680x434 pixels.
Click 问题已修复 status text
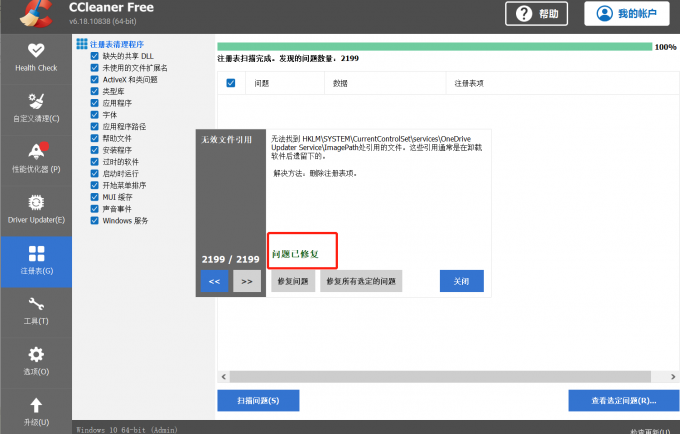(295, 254)
